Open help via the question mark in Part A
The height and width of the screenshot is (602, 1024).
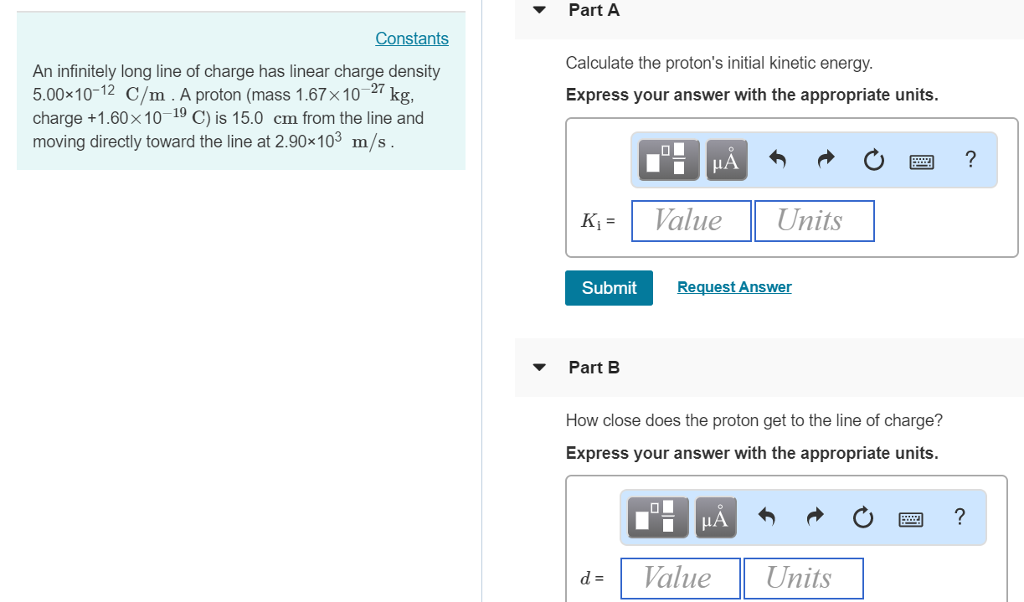pos(970,160)
